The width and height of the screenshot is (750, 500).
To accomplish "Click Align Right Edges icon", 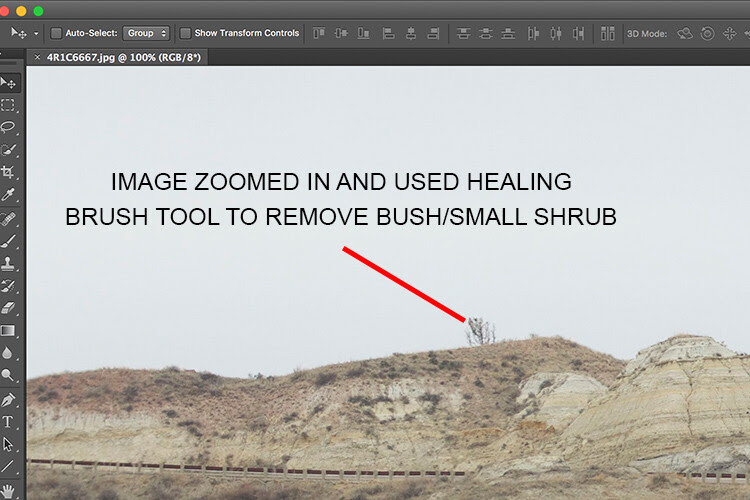I will coord(433,33).
